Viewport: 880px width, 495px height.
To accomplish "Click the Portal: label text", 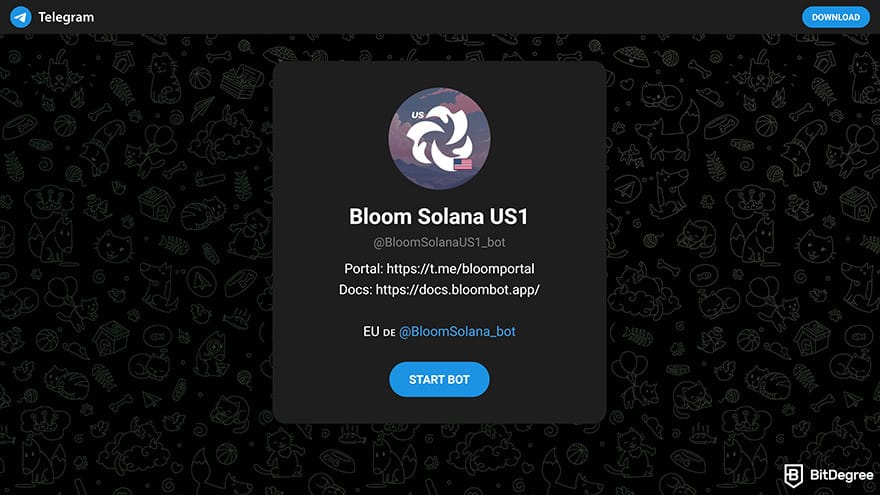I will (363, 269).
